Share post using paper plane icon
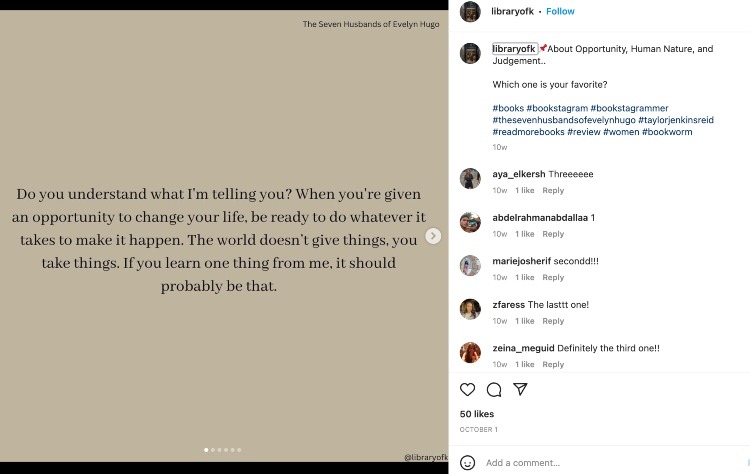The width and height of the screenshot is (750, 474). pos(520,389)
